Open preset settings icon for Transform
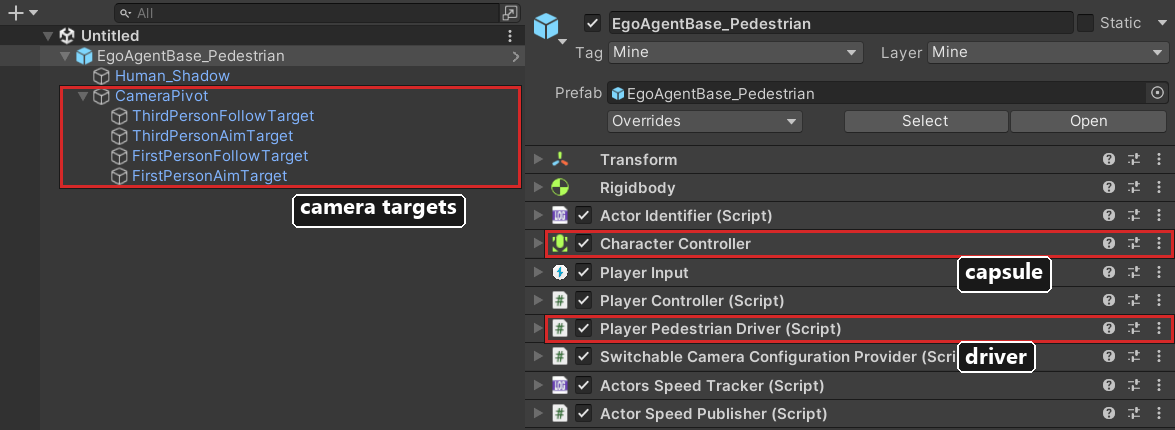1175x430 pixels. click(x=1134, y=160)
